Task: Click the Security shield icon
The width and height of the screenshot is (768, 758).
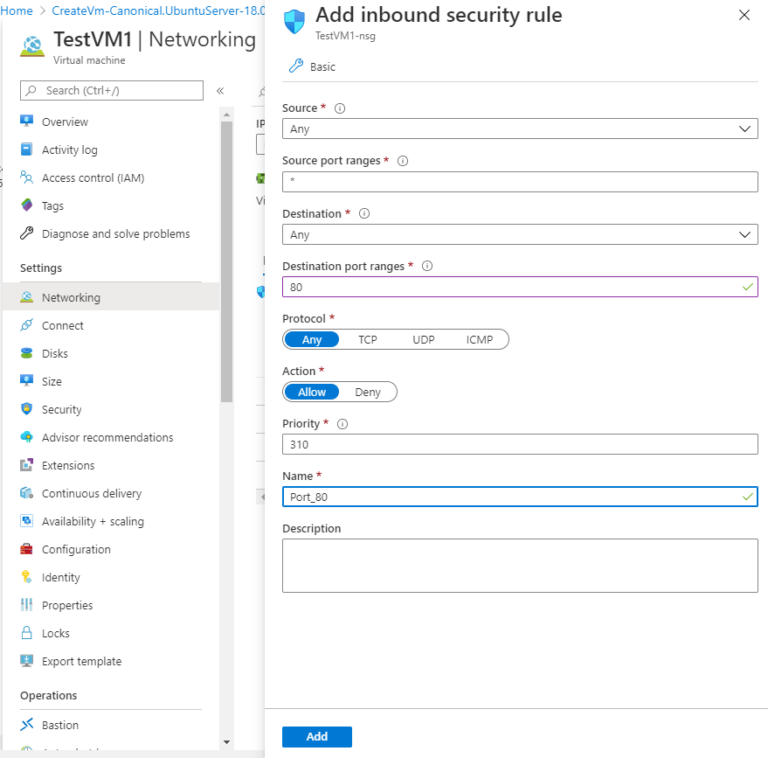Action: [x=26, y=408]
